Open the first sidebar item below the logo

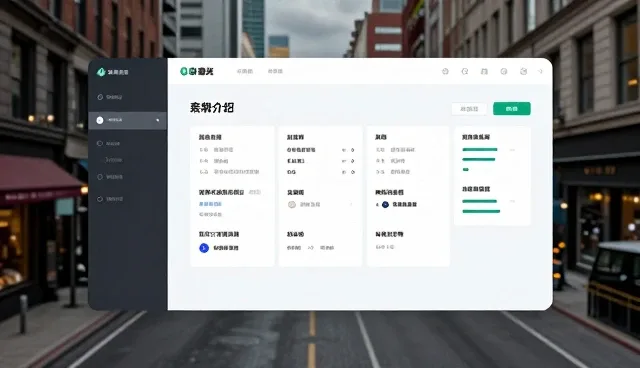coord(109,97)
